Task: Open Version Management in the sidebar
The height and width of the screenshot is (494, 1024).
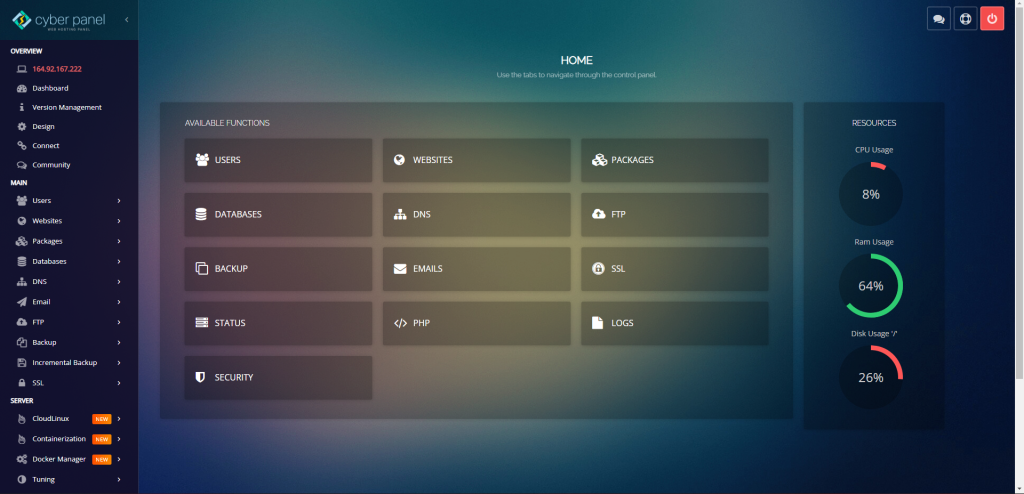Action: click(66, 107)
